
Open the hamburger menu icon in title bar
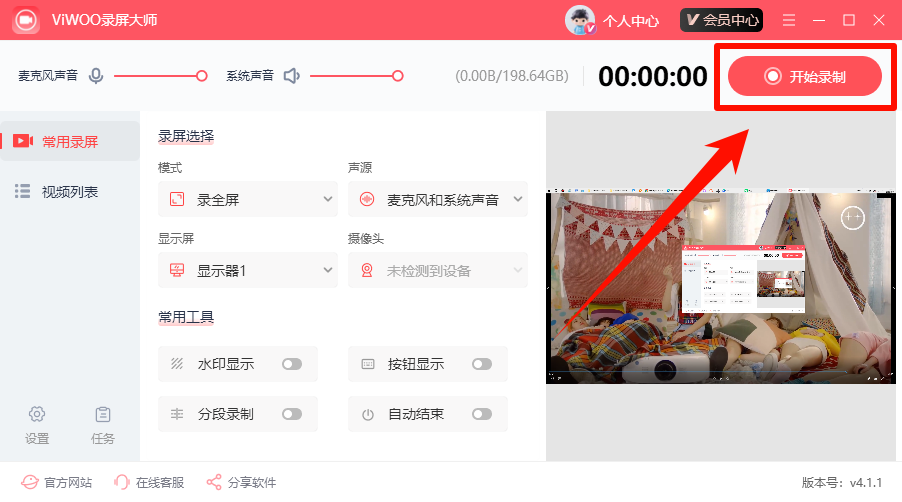pos(789,20)
